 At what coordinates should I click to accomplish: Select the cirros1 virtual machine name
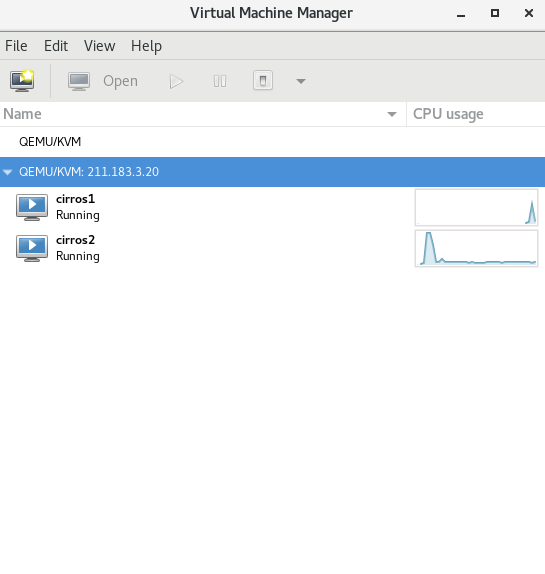click(x=75, y=199)
